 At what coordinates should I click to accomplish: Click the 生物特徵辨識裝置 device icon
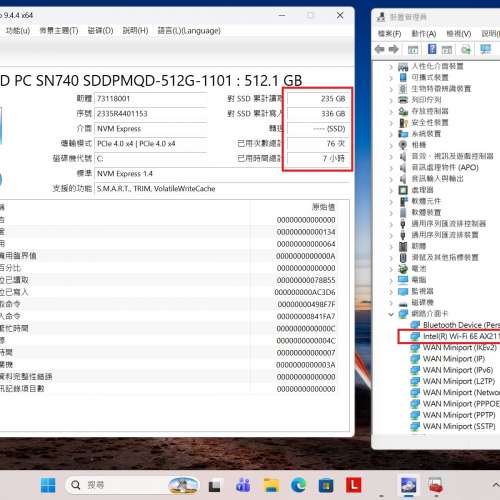tap(403, 89)
